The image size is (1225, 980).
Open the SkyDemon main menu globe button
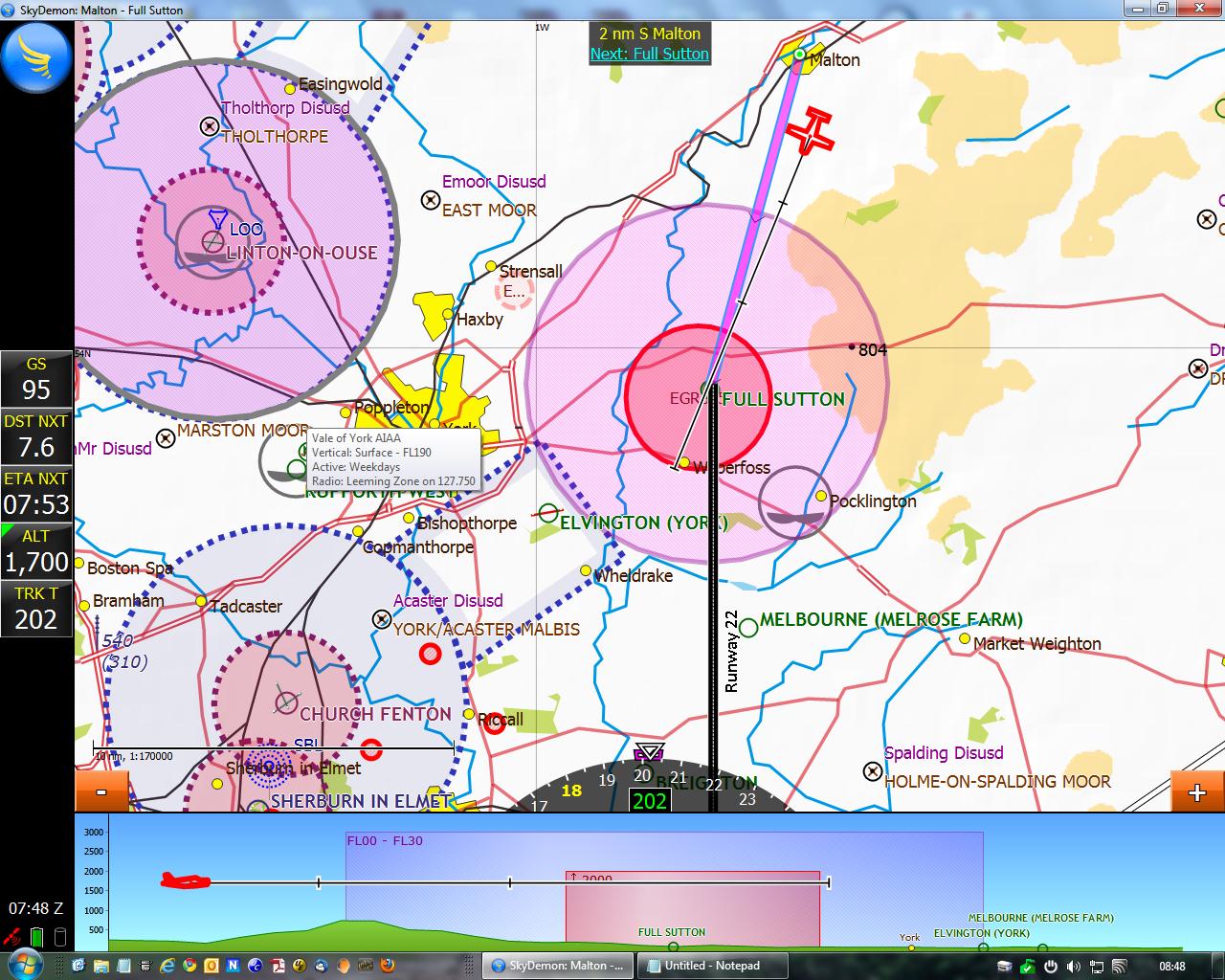tap(36, 57)
